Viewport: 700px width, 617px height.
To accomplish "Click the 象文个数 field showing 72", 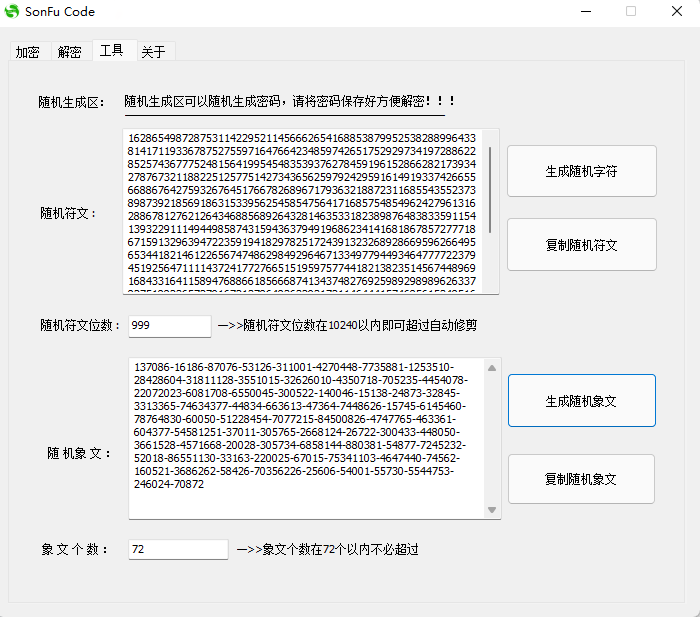I will tap(178, 549).
